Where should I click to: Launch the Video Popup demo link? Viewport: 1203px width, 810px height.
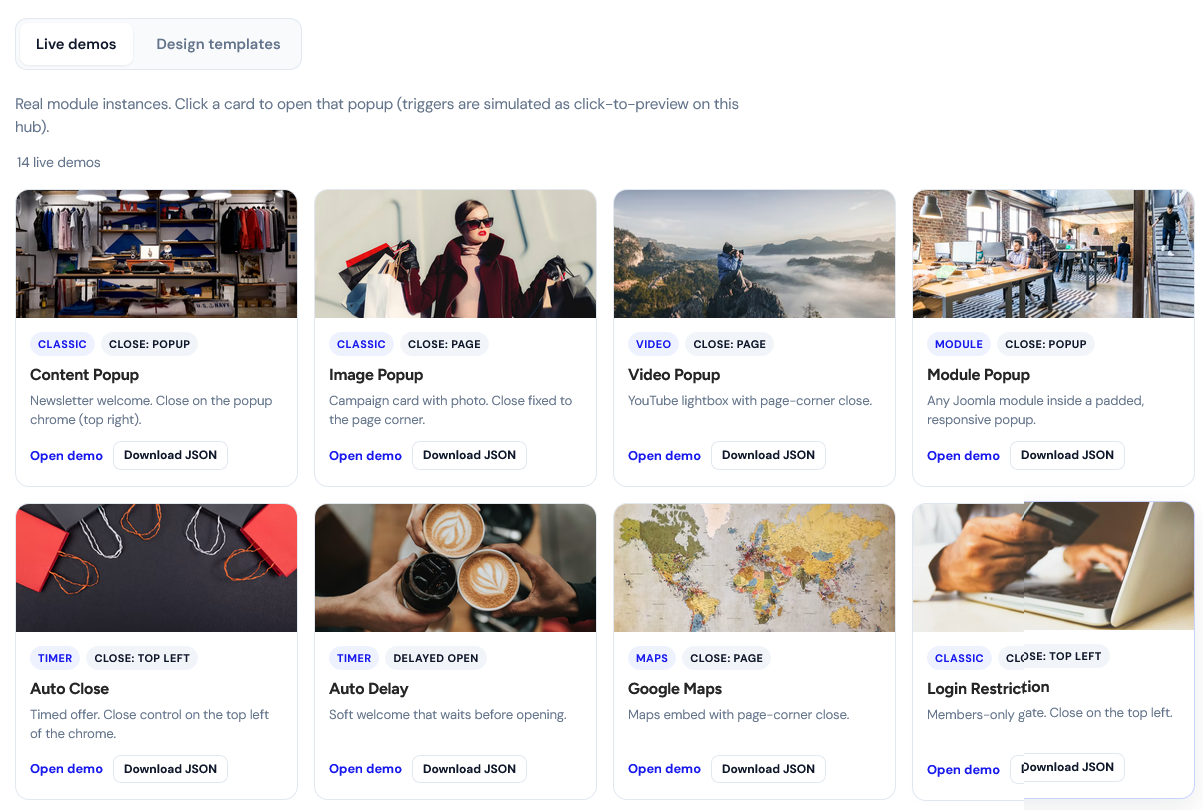tap(664, 456)
